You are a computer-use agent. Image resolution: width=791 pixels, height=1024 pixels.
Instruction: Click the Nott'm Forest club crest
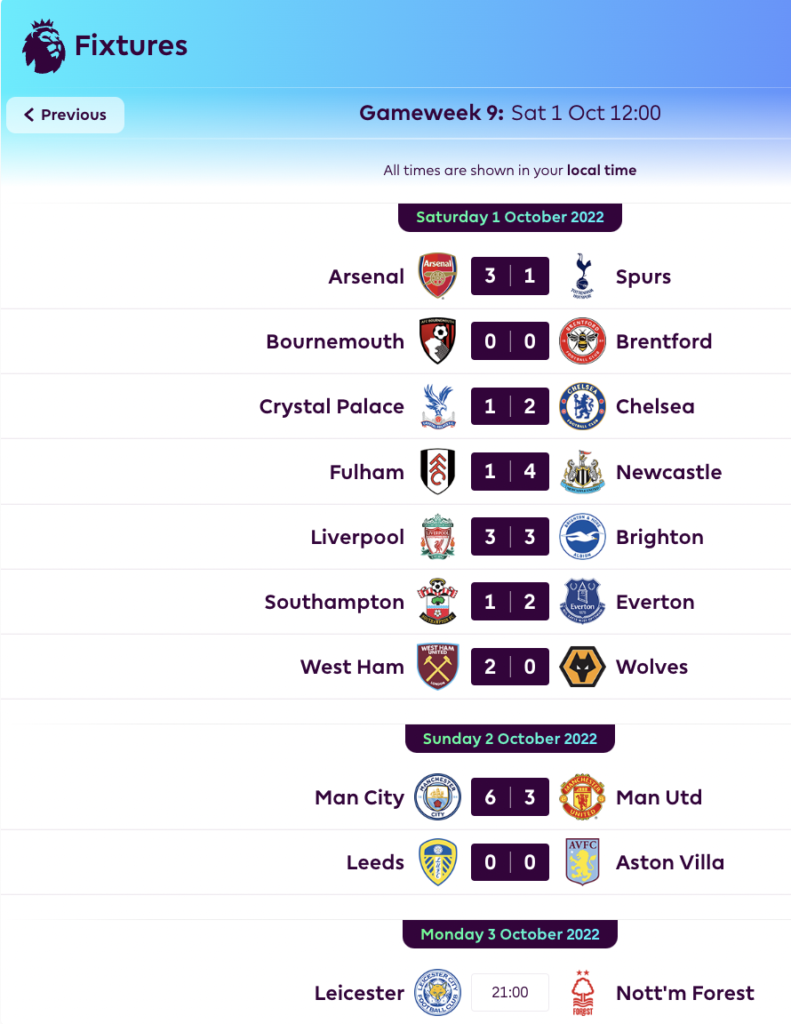[x=582, y=993]
